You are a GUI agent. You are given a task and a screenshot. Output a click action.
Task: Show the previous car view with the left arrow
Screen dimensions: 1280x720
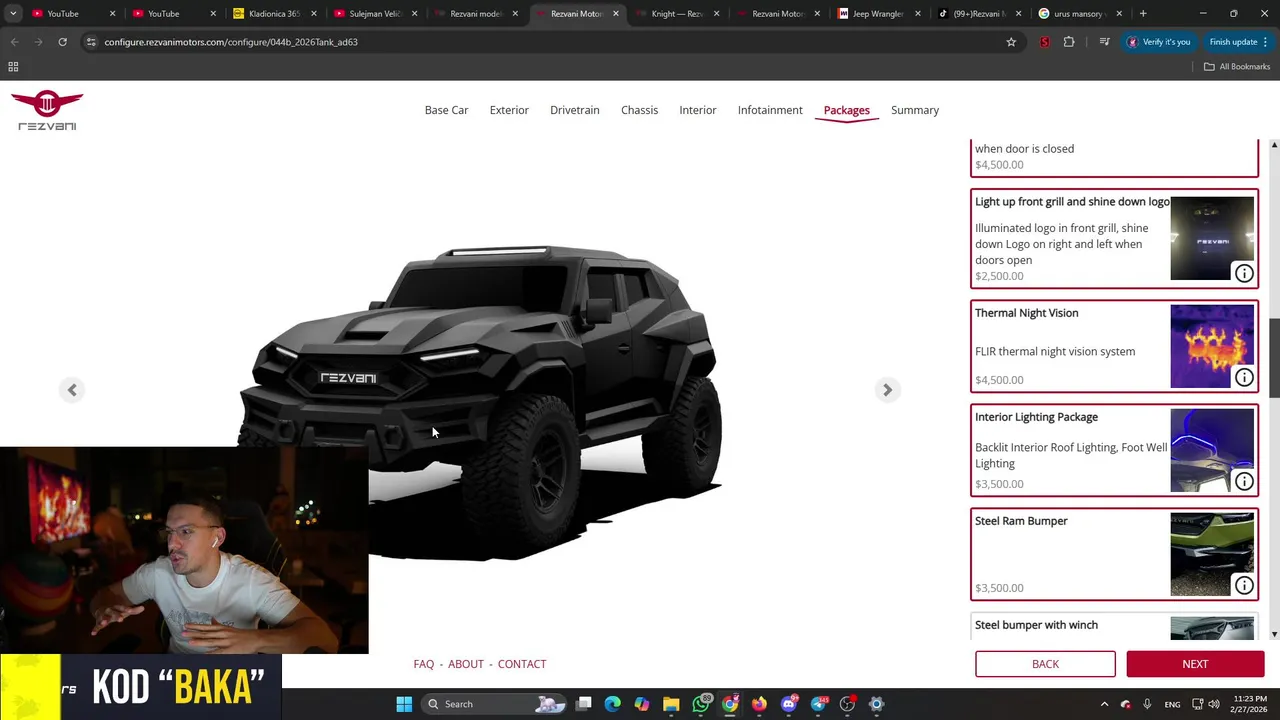(x=72, y=390)
